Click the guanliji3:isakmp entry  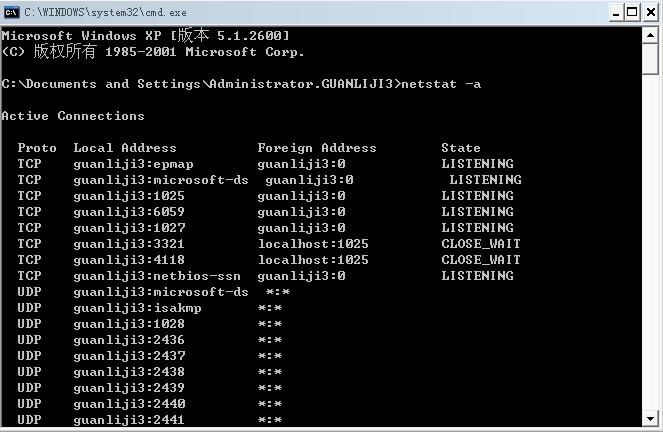coord(137,308)
